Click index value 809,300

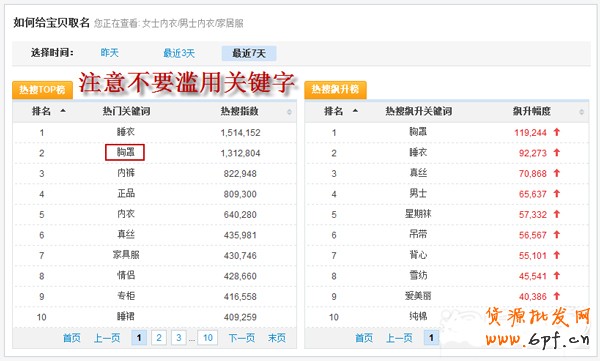click(240, 194)
